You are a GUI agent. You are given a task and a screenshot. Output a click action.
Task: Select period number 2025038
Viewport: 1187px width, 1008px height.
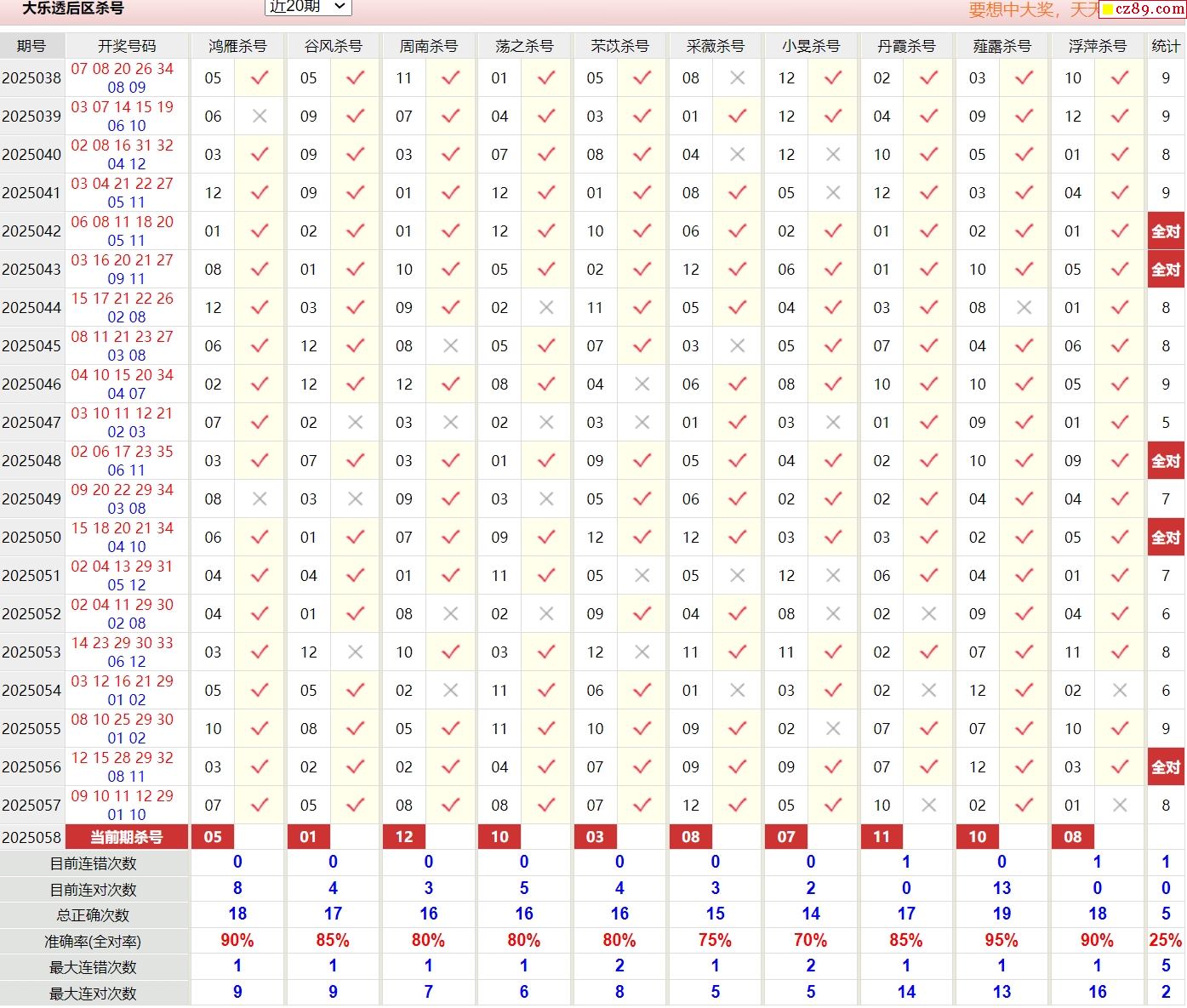(31, 78)
